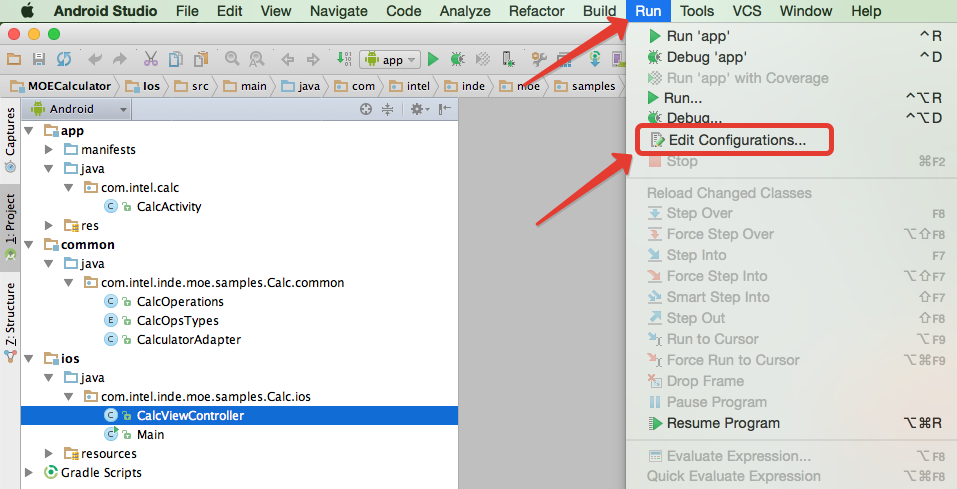This screenshot has width=957, height=489.
Task: Open the Run menu
Action: click(648, 11)
